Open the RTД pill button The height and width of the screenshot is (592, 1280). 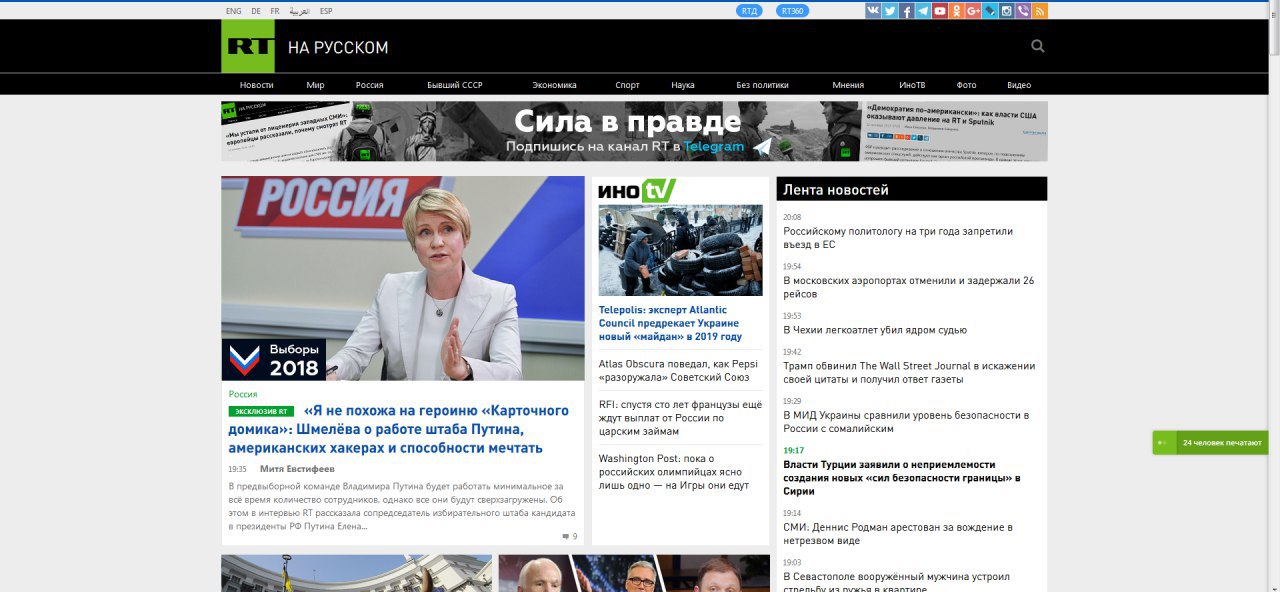click(x=749, y=11)
